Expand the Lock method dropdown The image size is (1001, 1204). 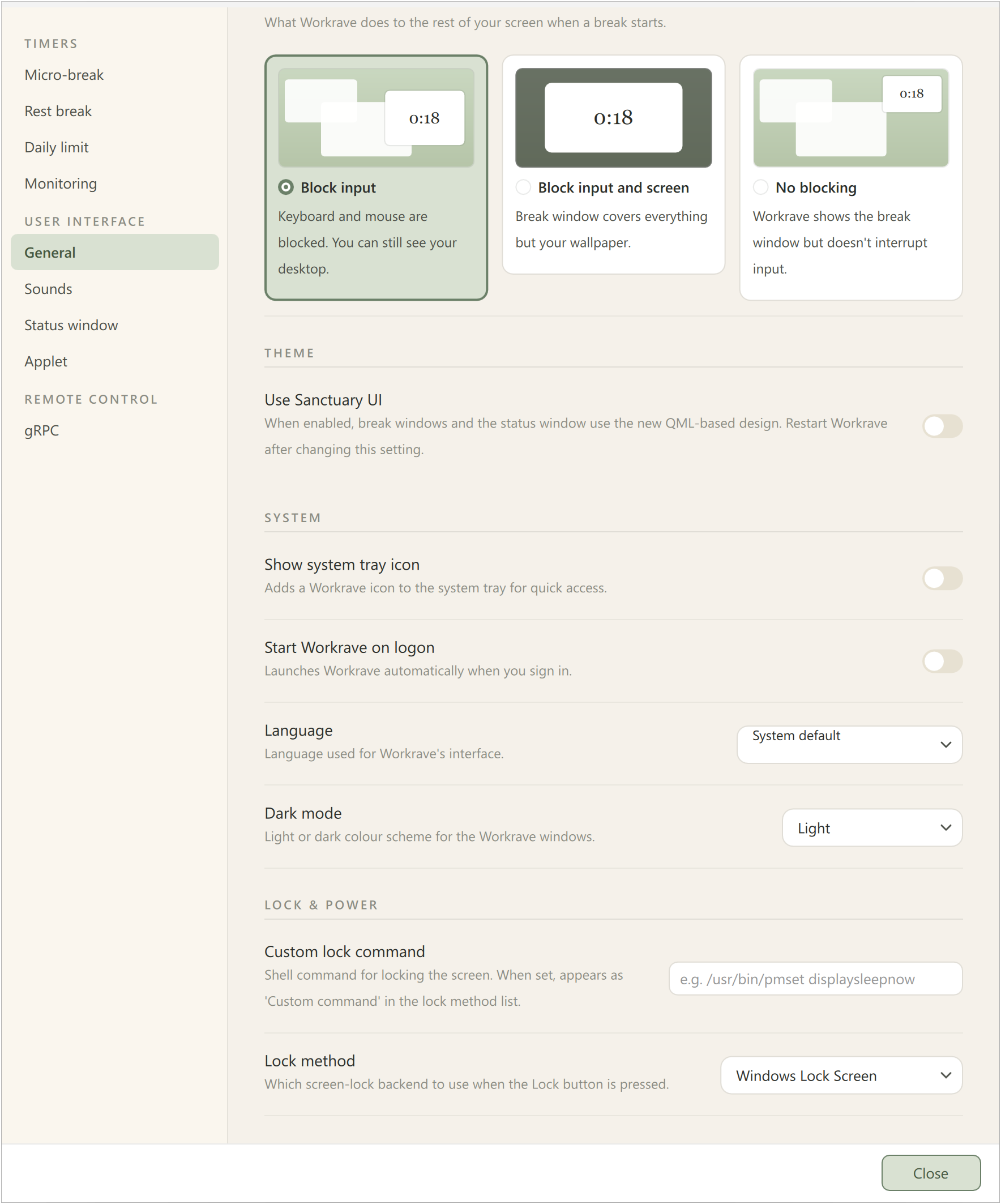coord(841,1075)
